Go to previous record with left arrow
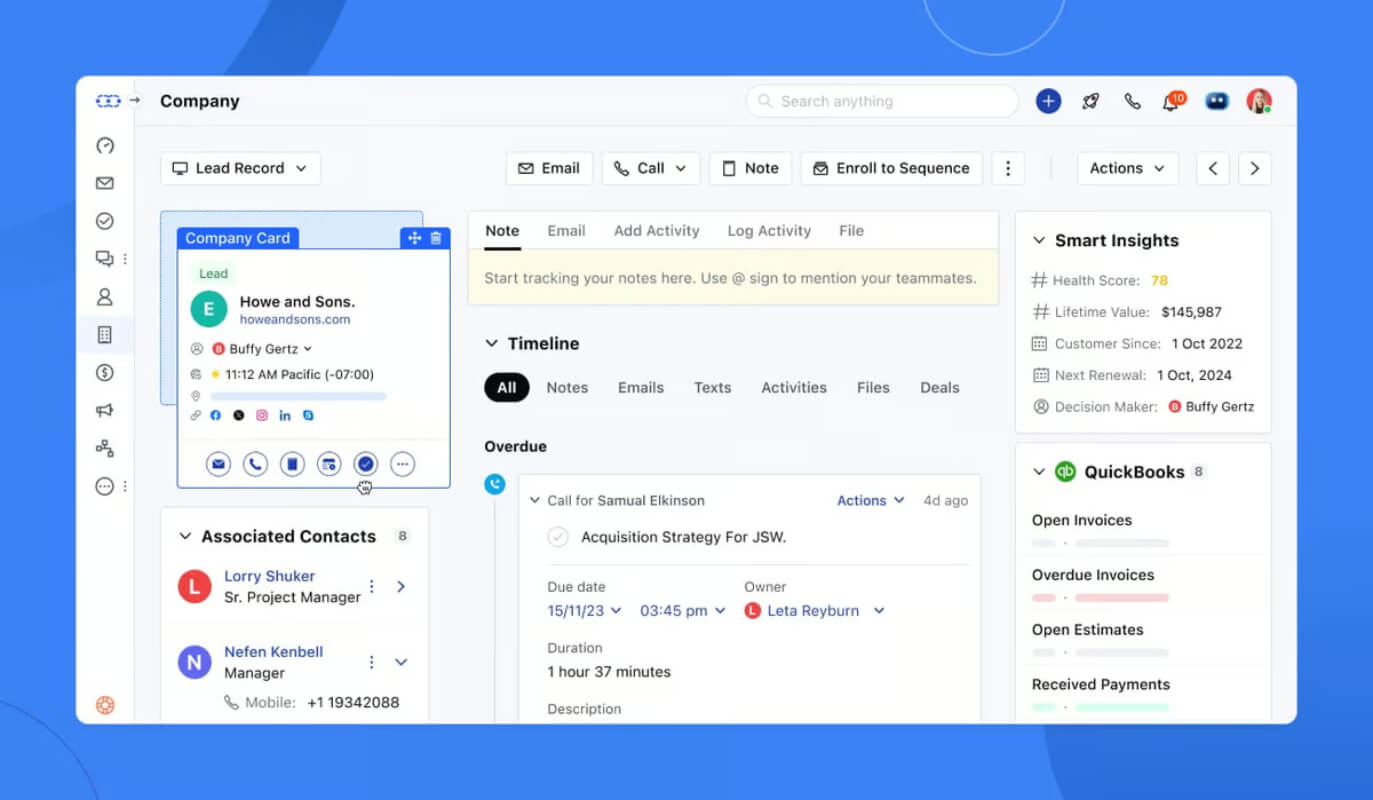 [1213, 168]
